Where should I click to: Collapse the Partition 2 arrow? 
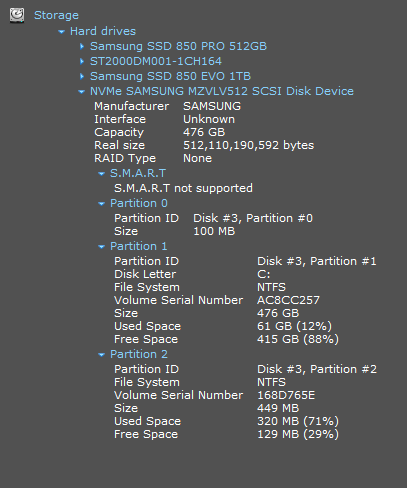click(101, 355)
